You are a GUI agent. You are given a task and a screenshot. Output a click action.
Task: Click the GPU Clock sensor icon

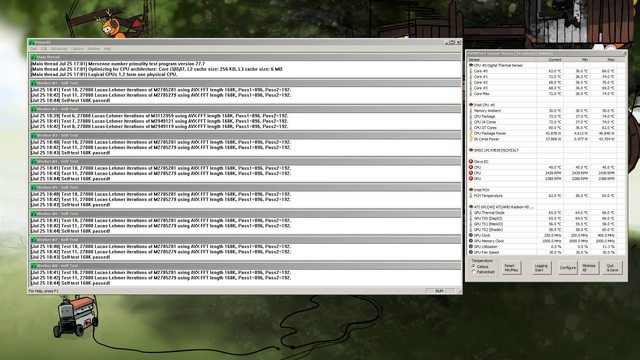[471, 236]
